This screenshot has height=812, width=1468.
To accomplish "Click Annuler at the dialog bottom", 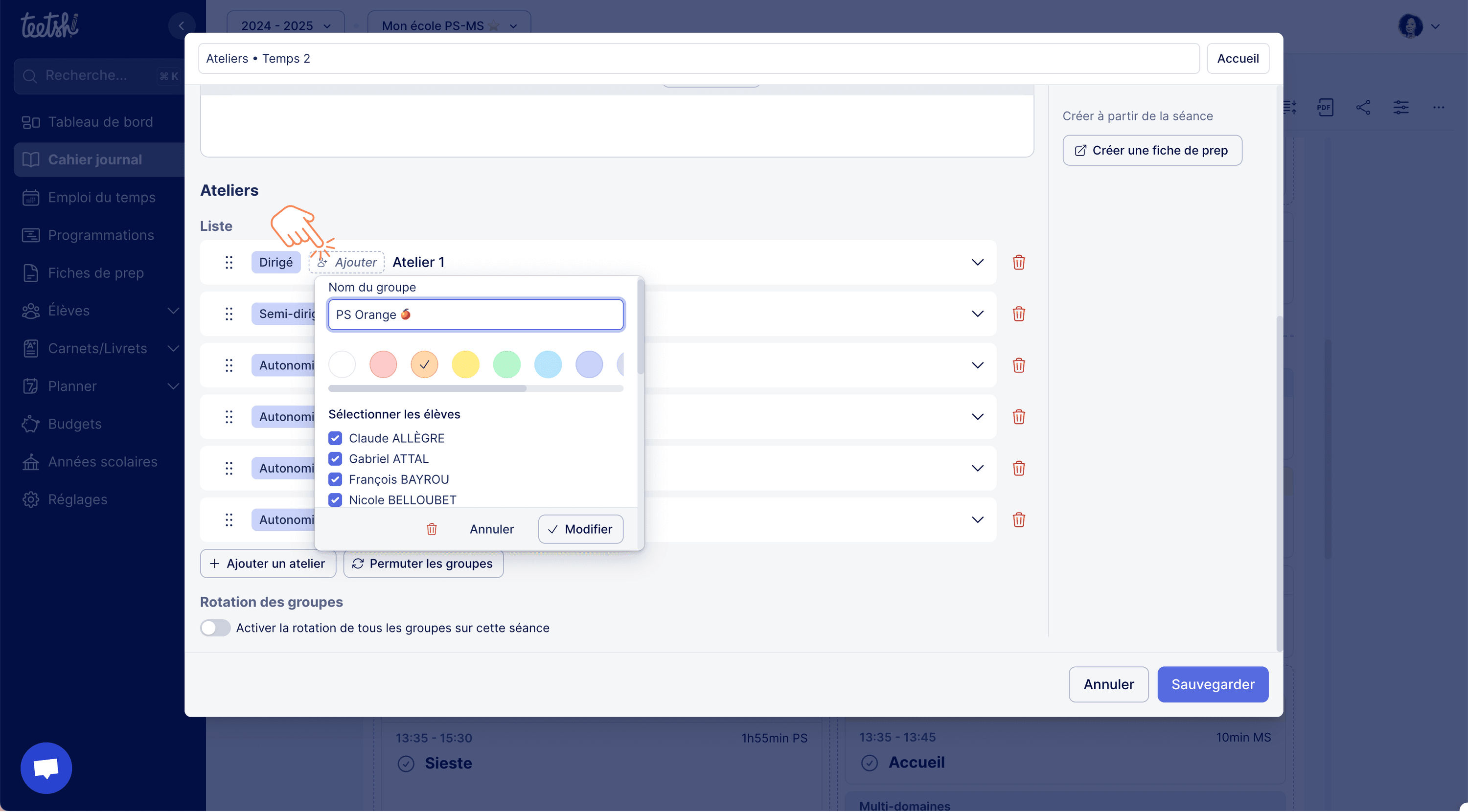I will 1108,684.
